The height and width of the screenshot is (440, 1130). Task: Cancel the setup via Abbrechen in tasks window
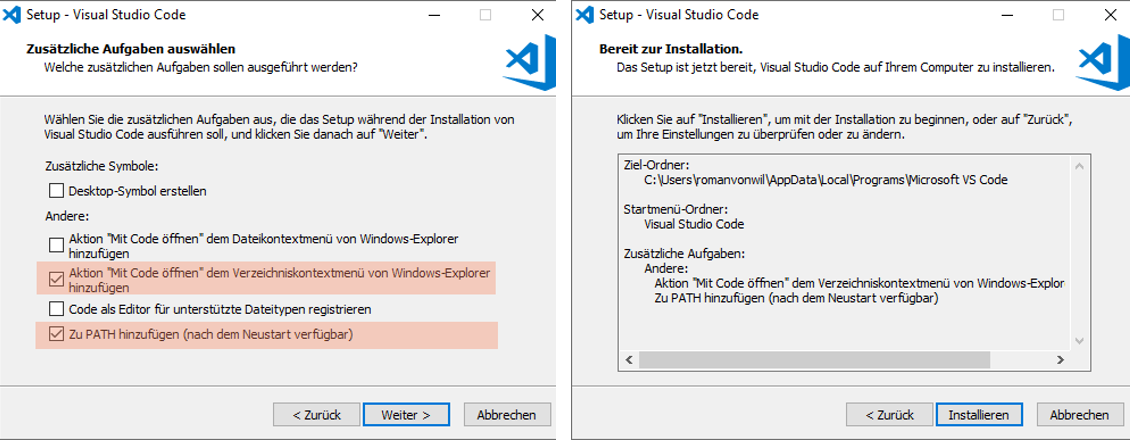508,415
